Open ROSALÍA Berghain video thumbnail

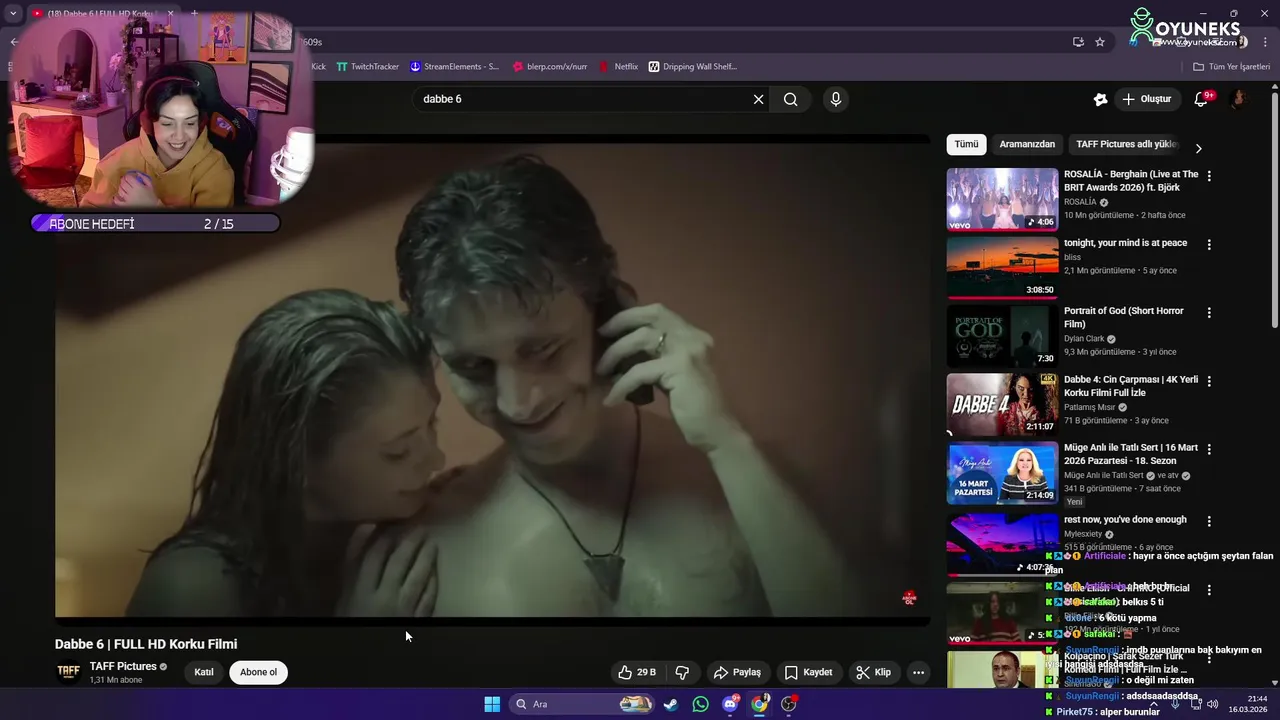click(x=1002, y=199)
